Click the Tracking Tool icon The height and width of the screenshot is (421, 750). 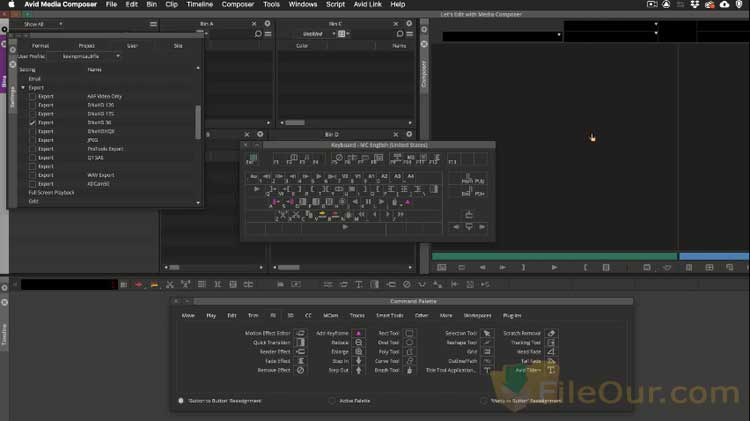[x=551, y=342]
